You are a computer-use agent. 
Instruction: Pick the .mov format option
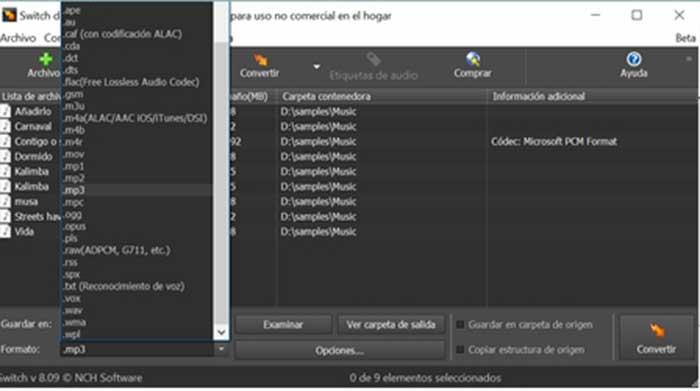point(137,154)
